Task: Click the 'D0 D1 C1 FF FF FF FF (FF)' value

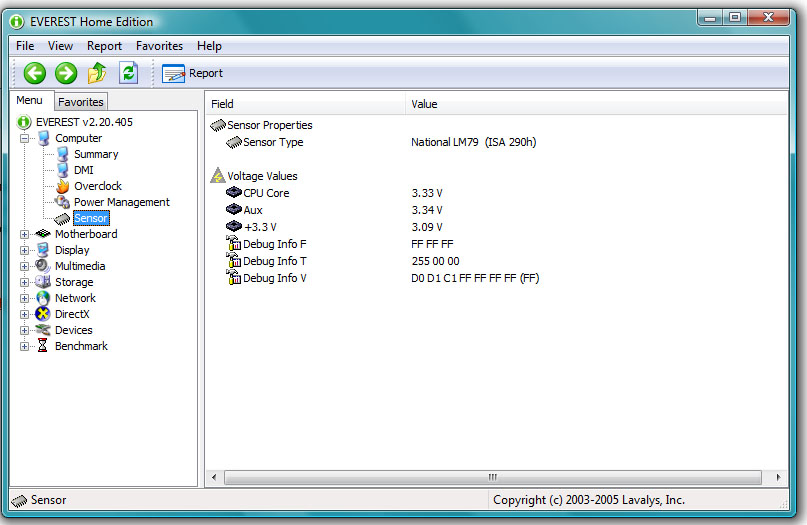Action: [475, 278]
